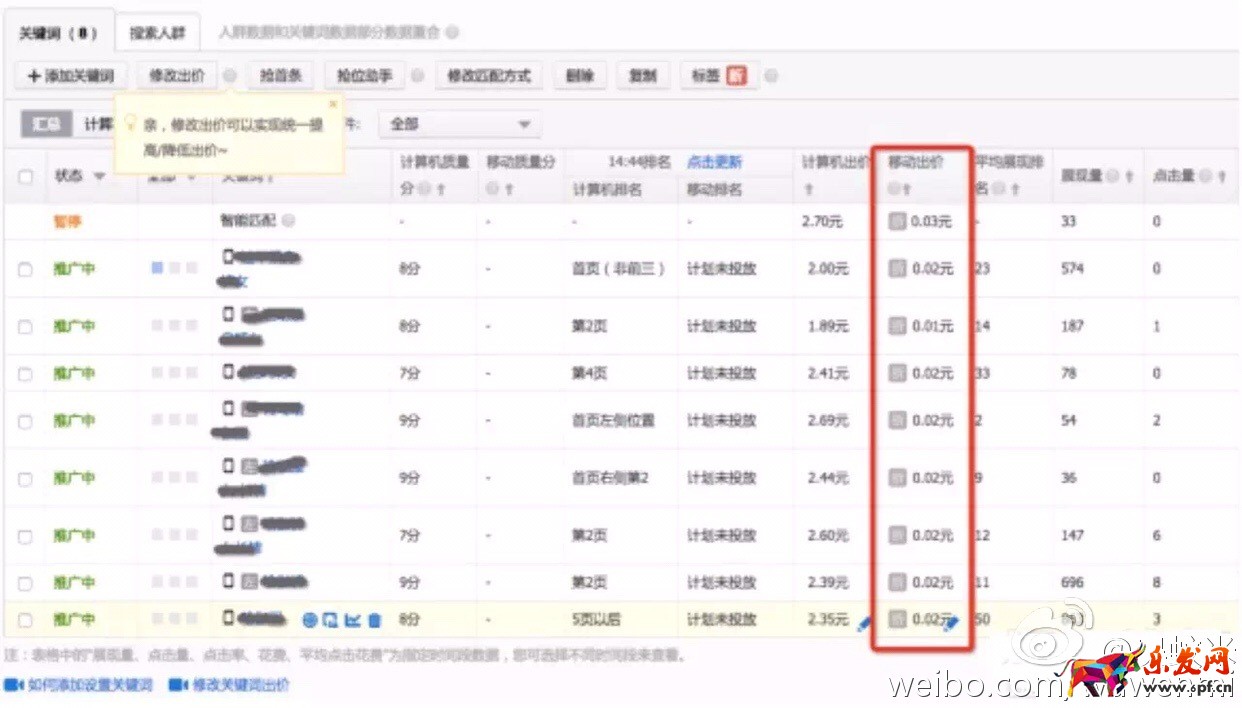Screen dimensions: 1242x708
Task: Click the blue match indicator square in first keyword row
Action: coord(157,269)
